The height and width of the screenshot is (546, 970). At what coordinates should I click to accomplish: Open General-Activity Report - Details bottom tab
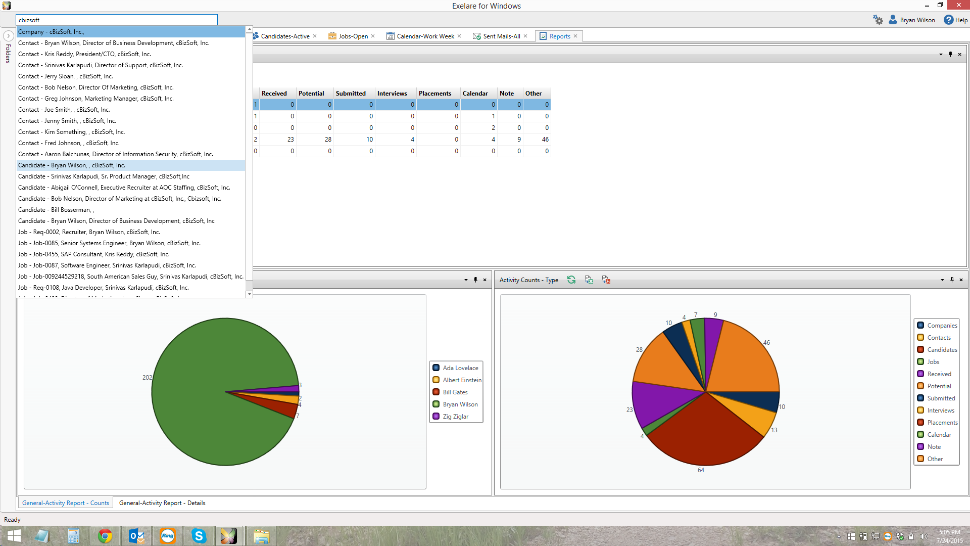[162, 503]
